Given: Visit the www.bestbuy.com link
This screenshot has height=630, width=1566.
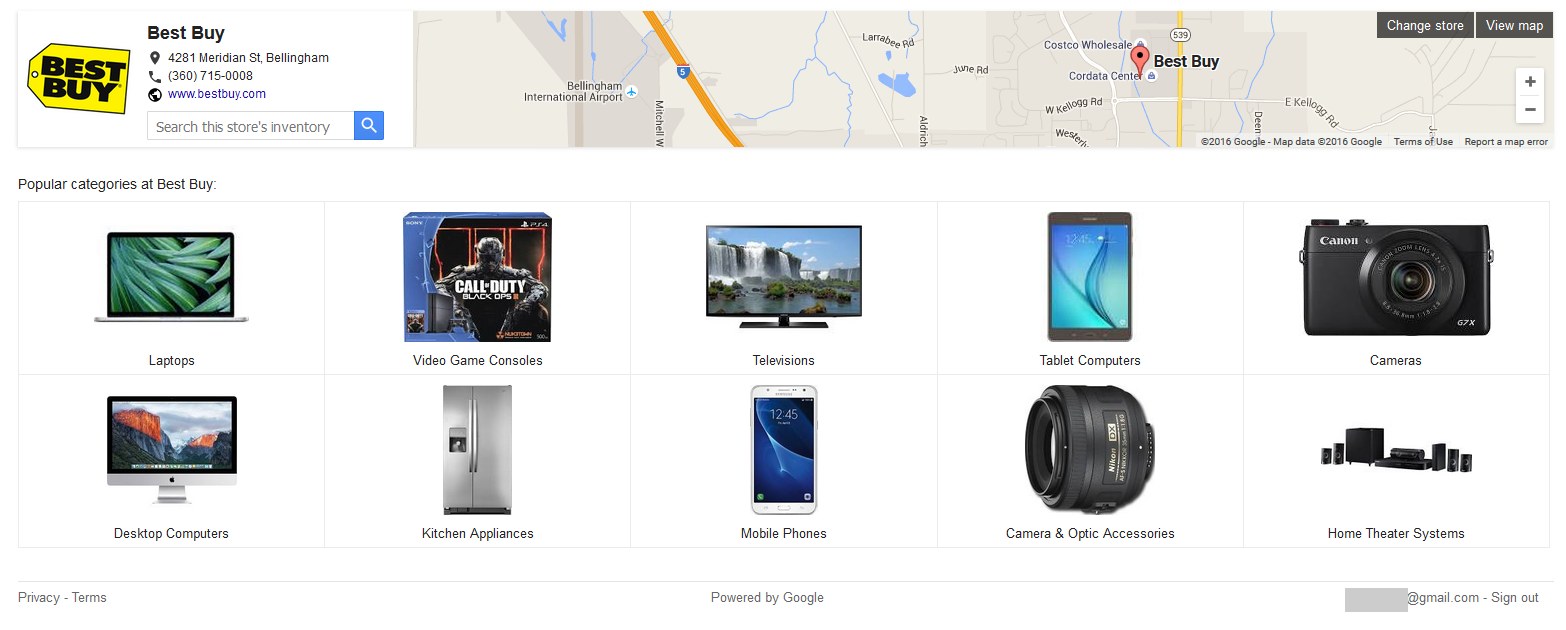Looking at the screenshot, I should pos(217,94).
